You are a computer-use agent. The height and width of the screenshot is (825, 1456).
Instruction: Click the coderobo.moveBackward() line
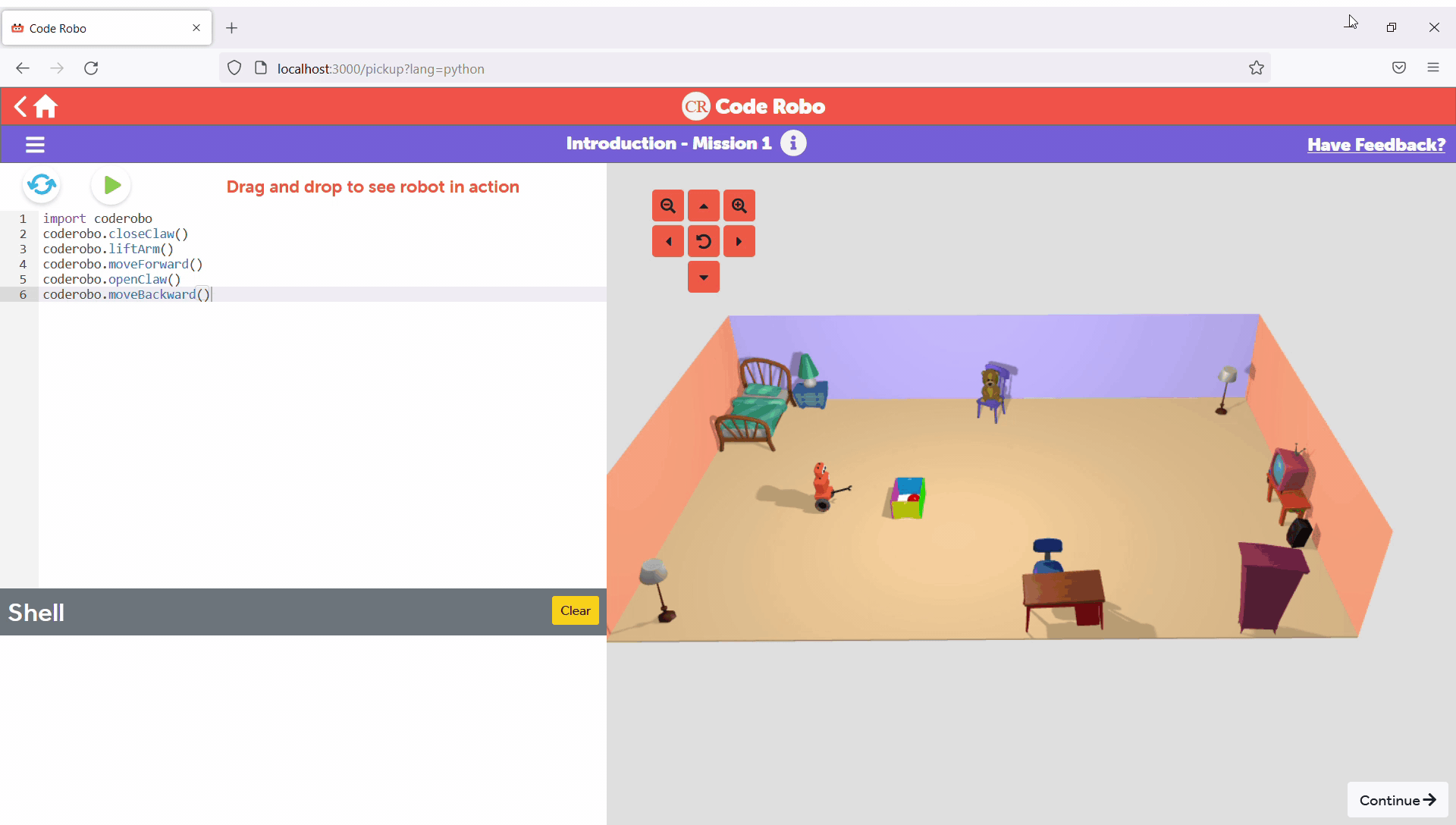pos(127,294)
